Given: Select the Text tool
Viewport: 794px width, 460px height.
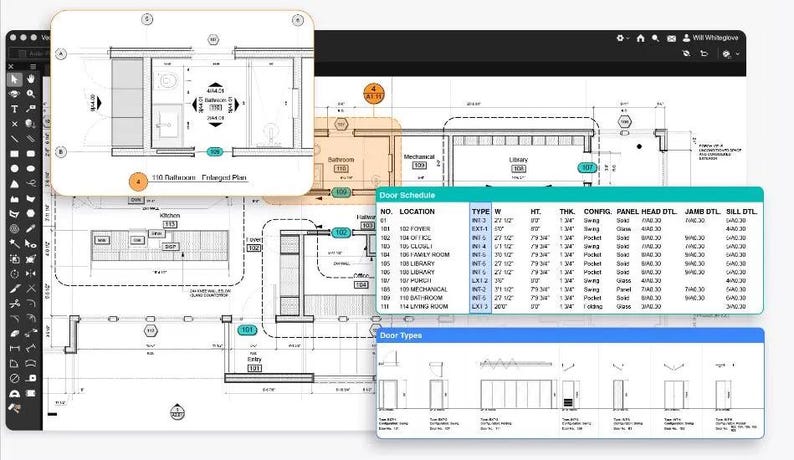Looking at the screenshot, I should coord(14,108).
